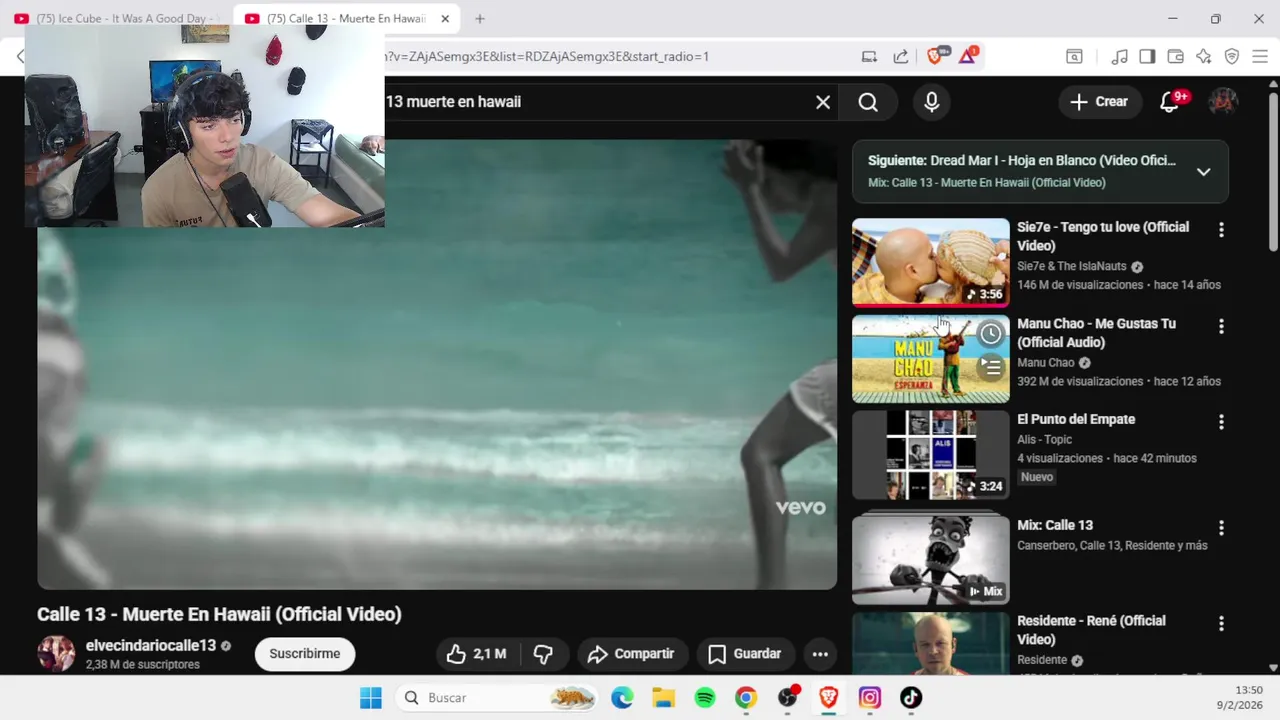
Task: Click the video title Calle 13 - Muerte En Hawaii
Action: coord(219,615)
